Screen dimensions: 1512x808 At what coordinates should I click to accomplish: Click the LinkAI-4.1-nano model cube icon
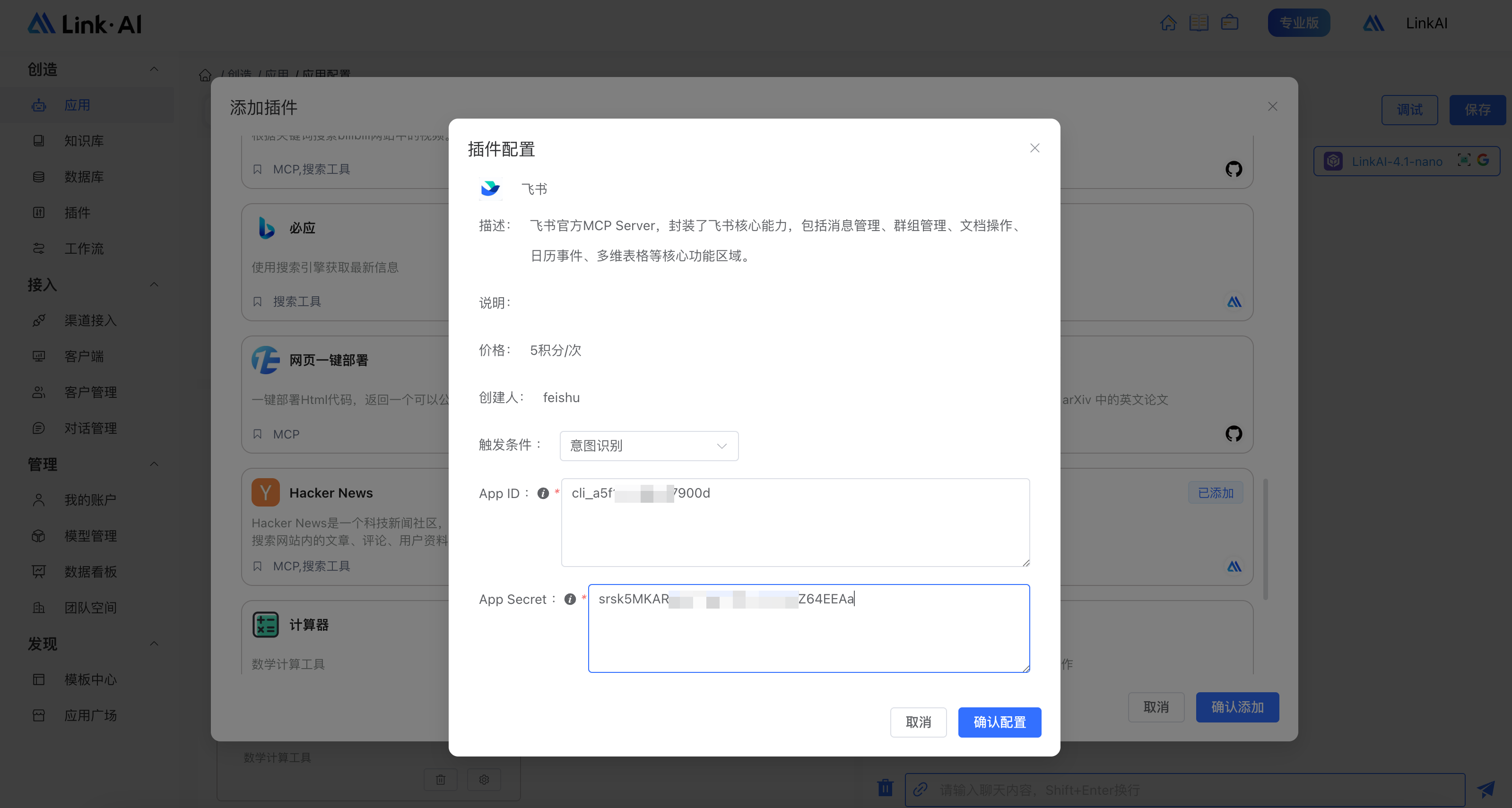point(1334,161)
